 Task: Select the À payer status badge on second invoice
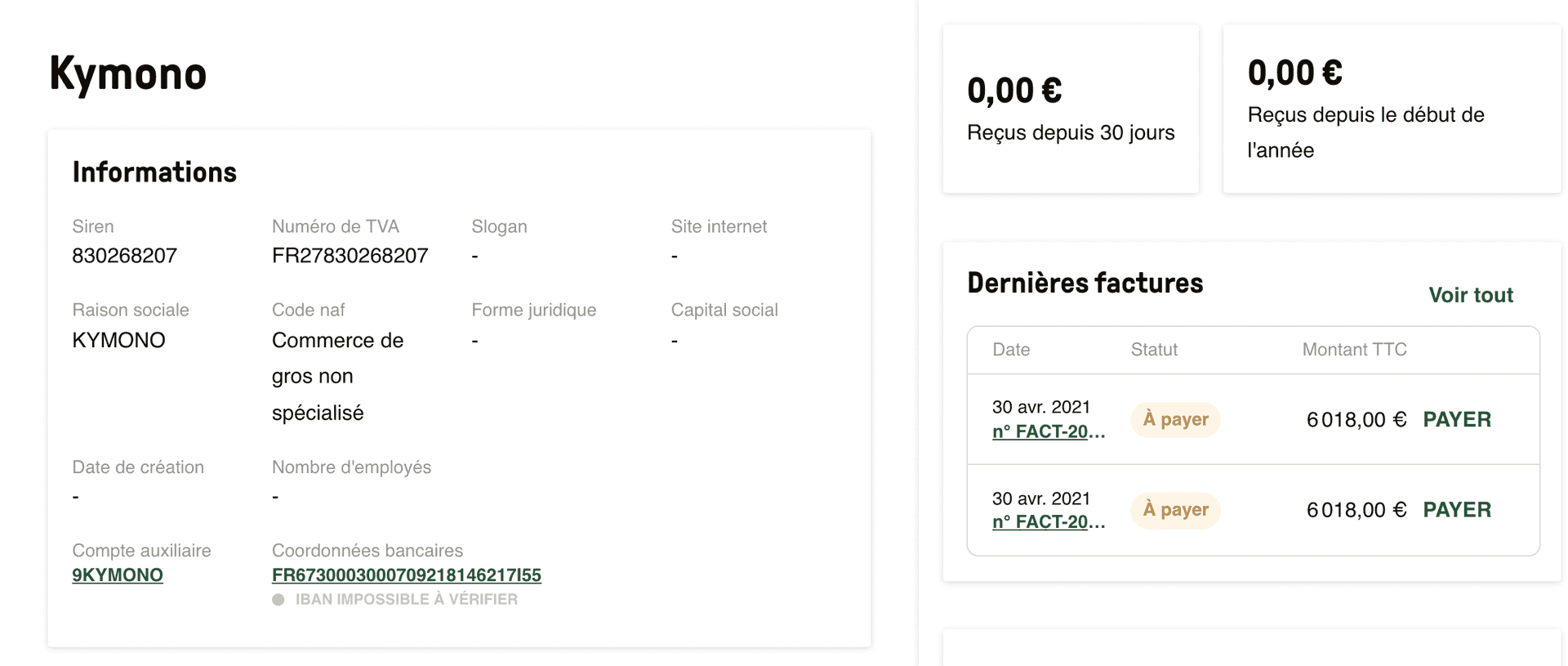[1175, 510]
